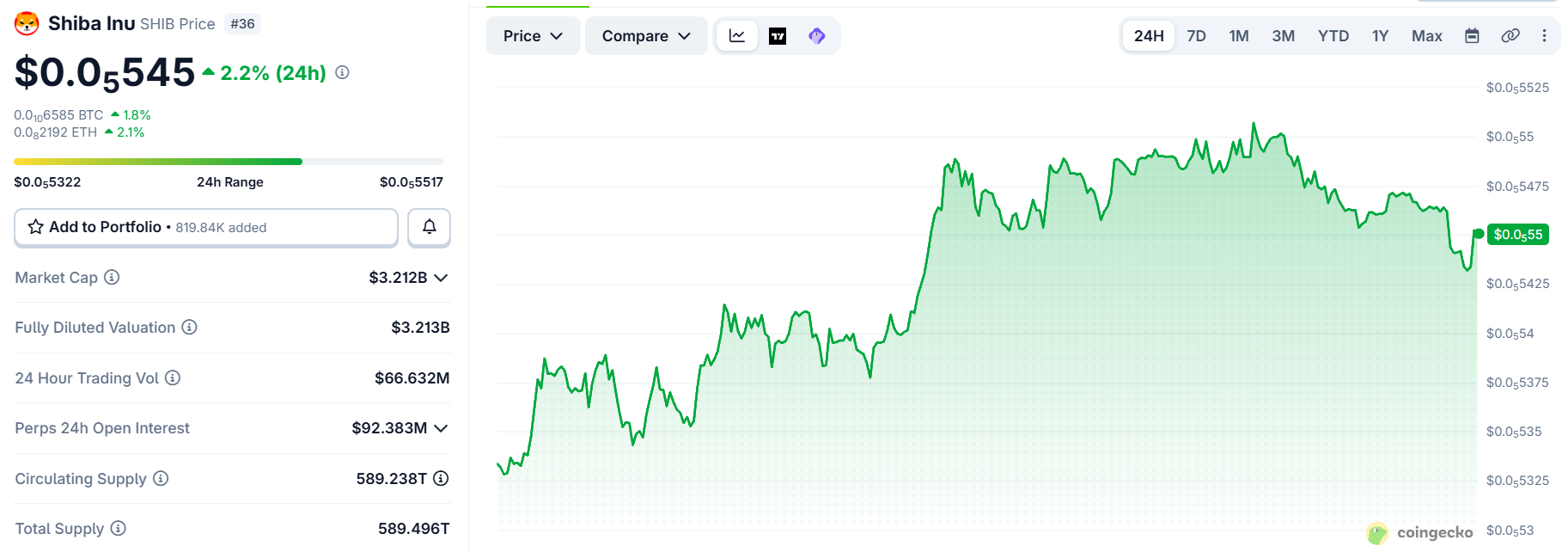Image resolution: width=1568 pixels, height=552 pixels.
Task: Open the Compare dropdown
Action: [646, 36]
